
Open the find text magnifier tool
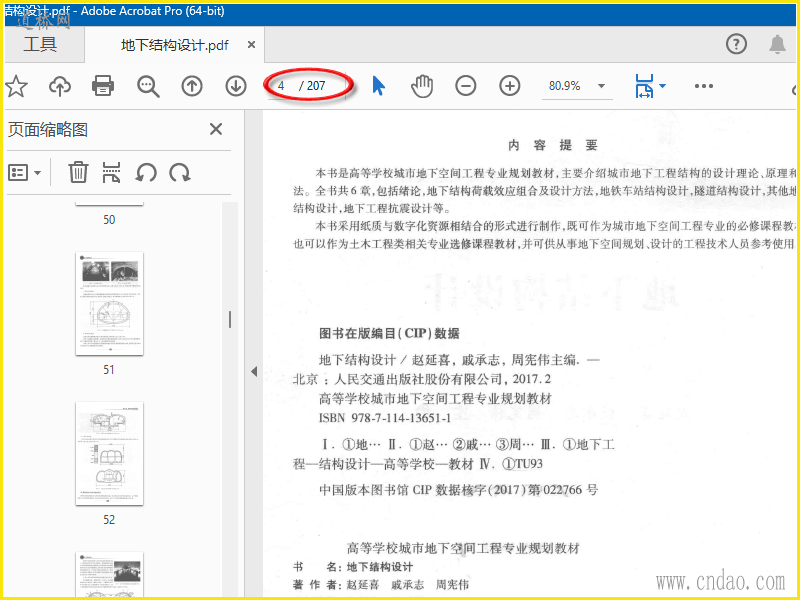point(148,86)
